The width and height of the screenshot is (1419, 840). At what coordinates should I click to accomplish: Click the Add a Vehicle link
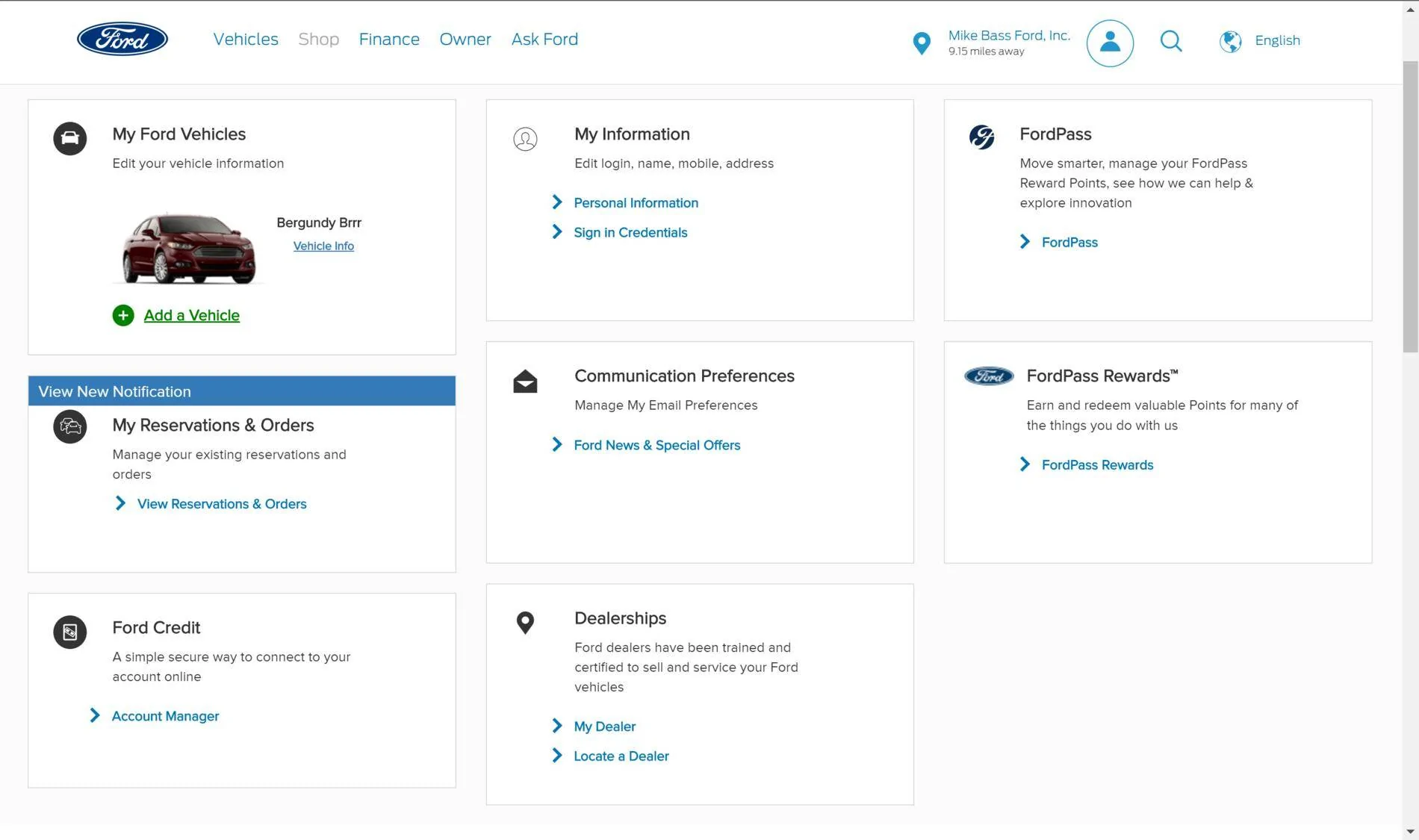(x=192, y=315)
